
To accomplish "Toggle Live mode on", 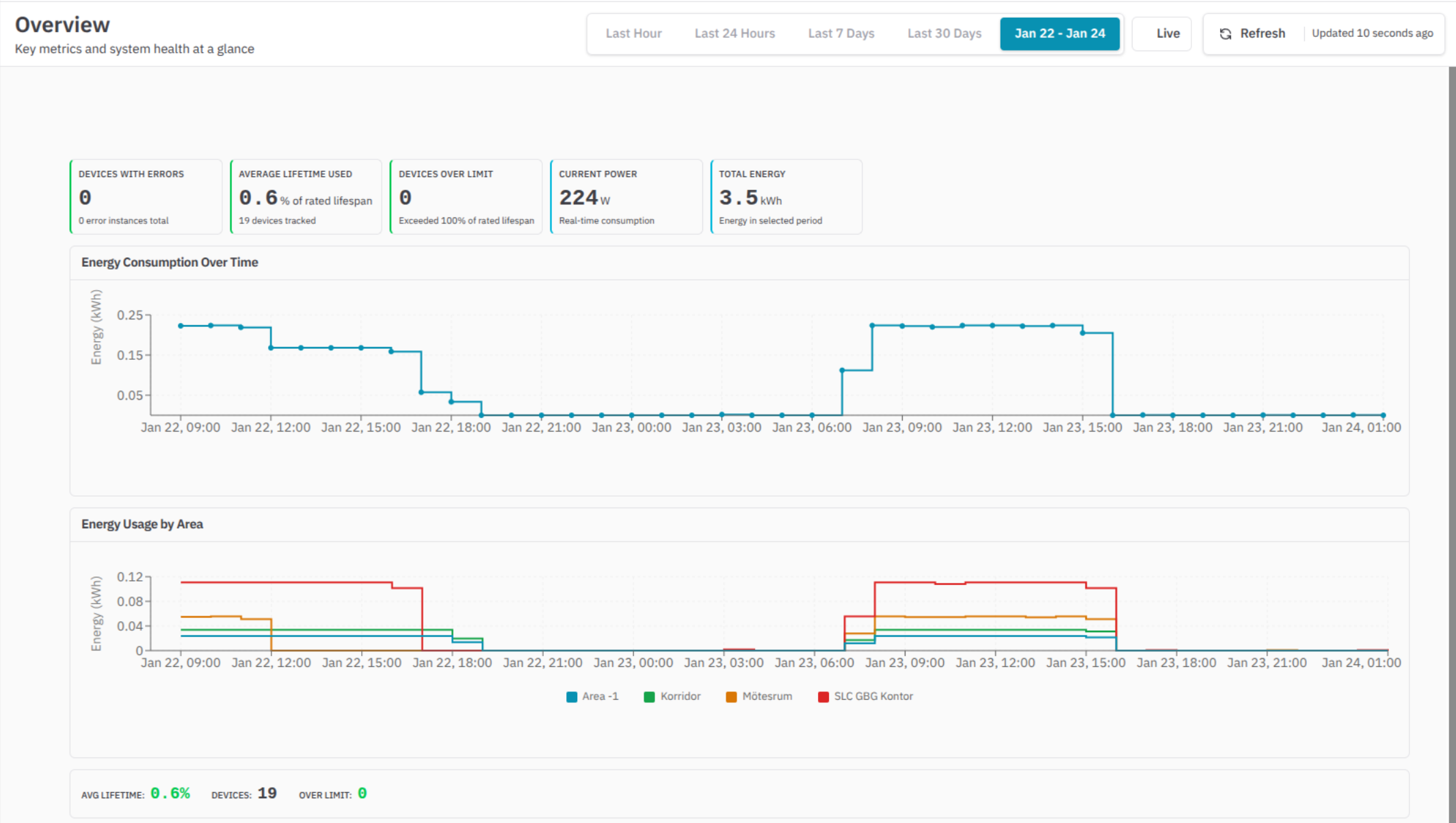I will [x=1167, y=34].
